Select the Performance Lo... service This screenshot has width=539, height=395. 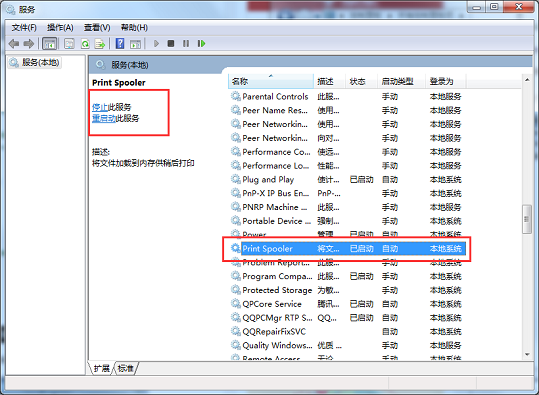click(x=347, y=166)
